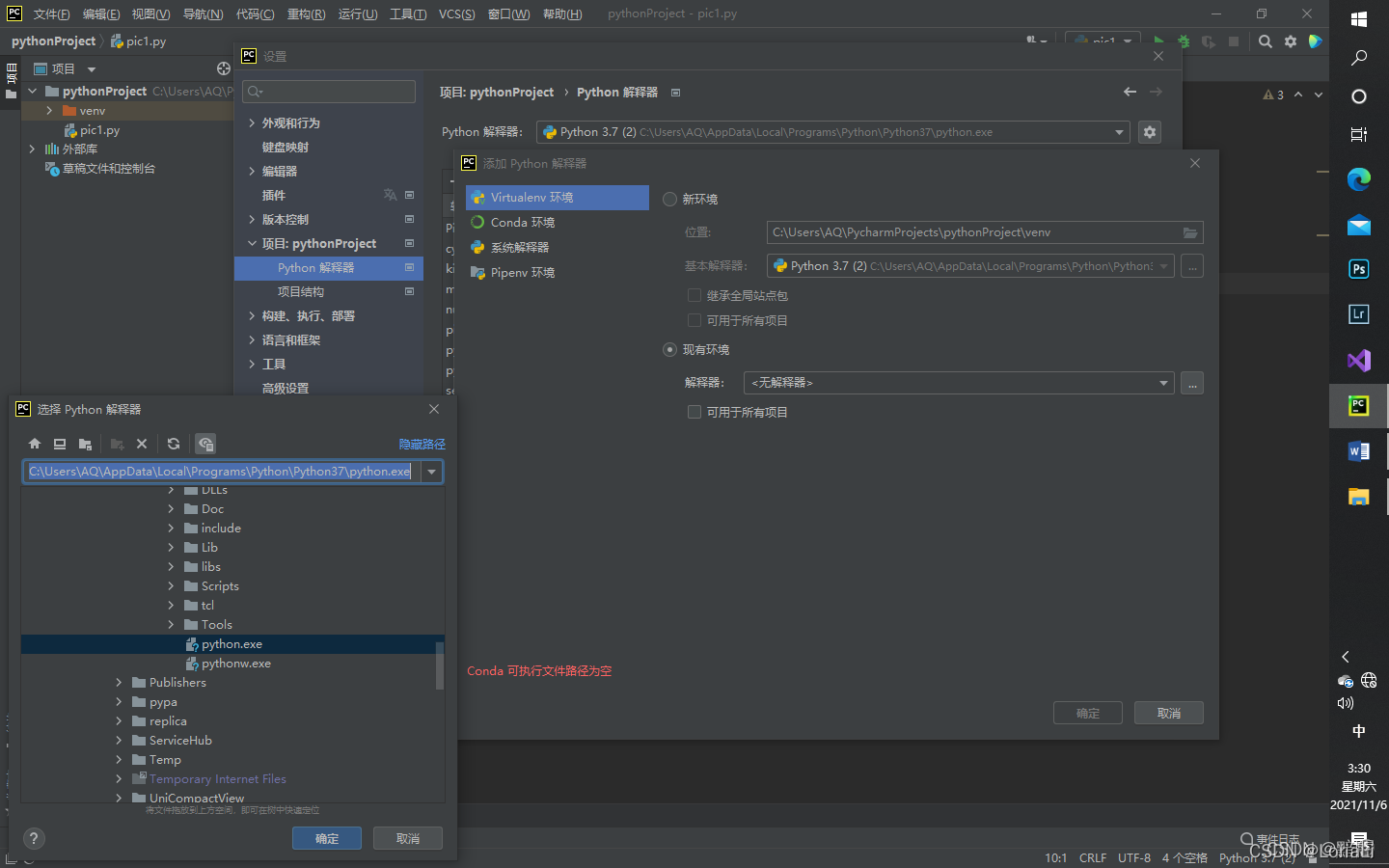
Task: Click the gear icon next to Python interpreter
Action: point(1150,132)
